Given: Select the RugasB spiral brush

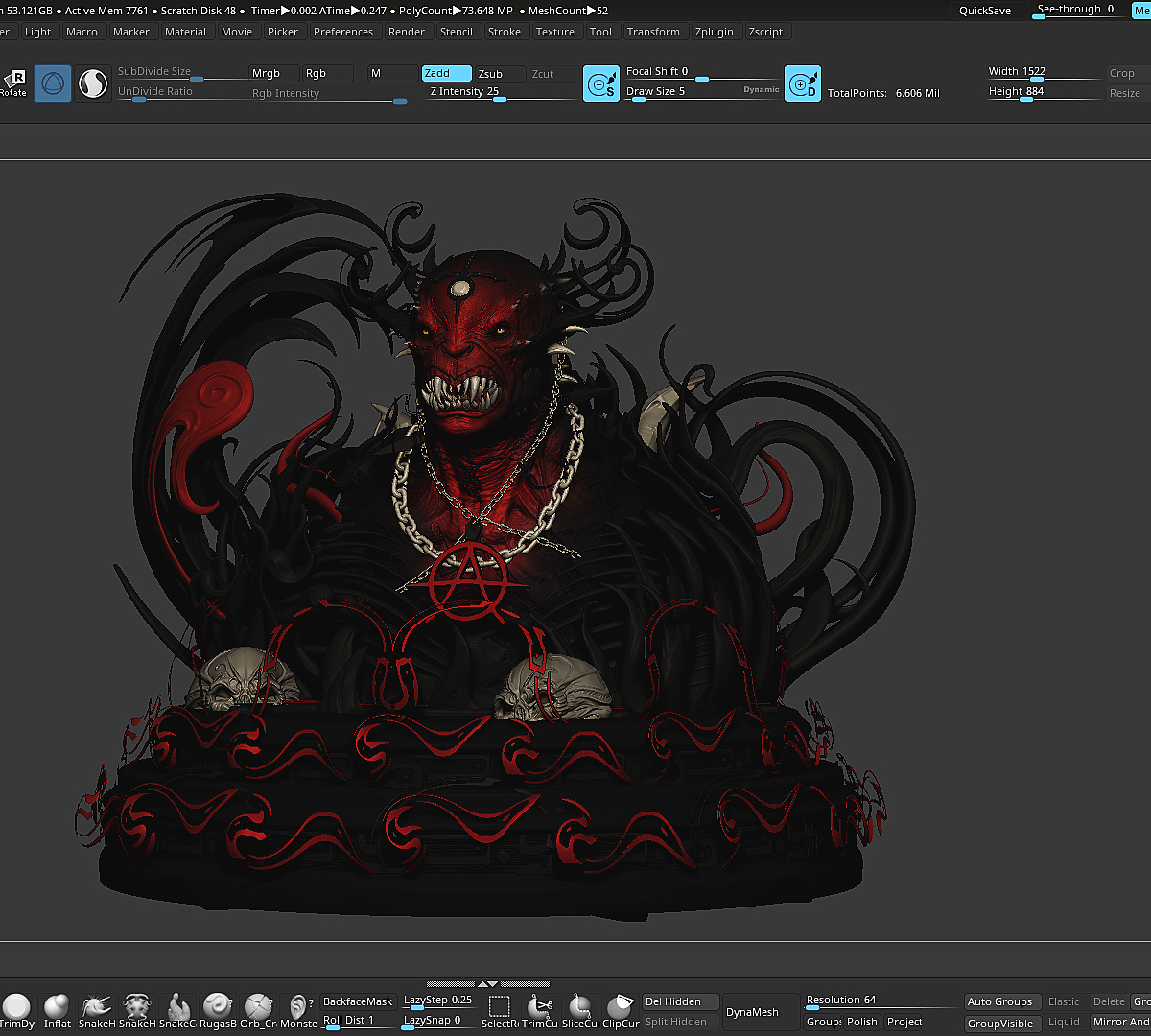Looking at the screenshot, I should (x=218, y=1011).
